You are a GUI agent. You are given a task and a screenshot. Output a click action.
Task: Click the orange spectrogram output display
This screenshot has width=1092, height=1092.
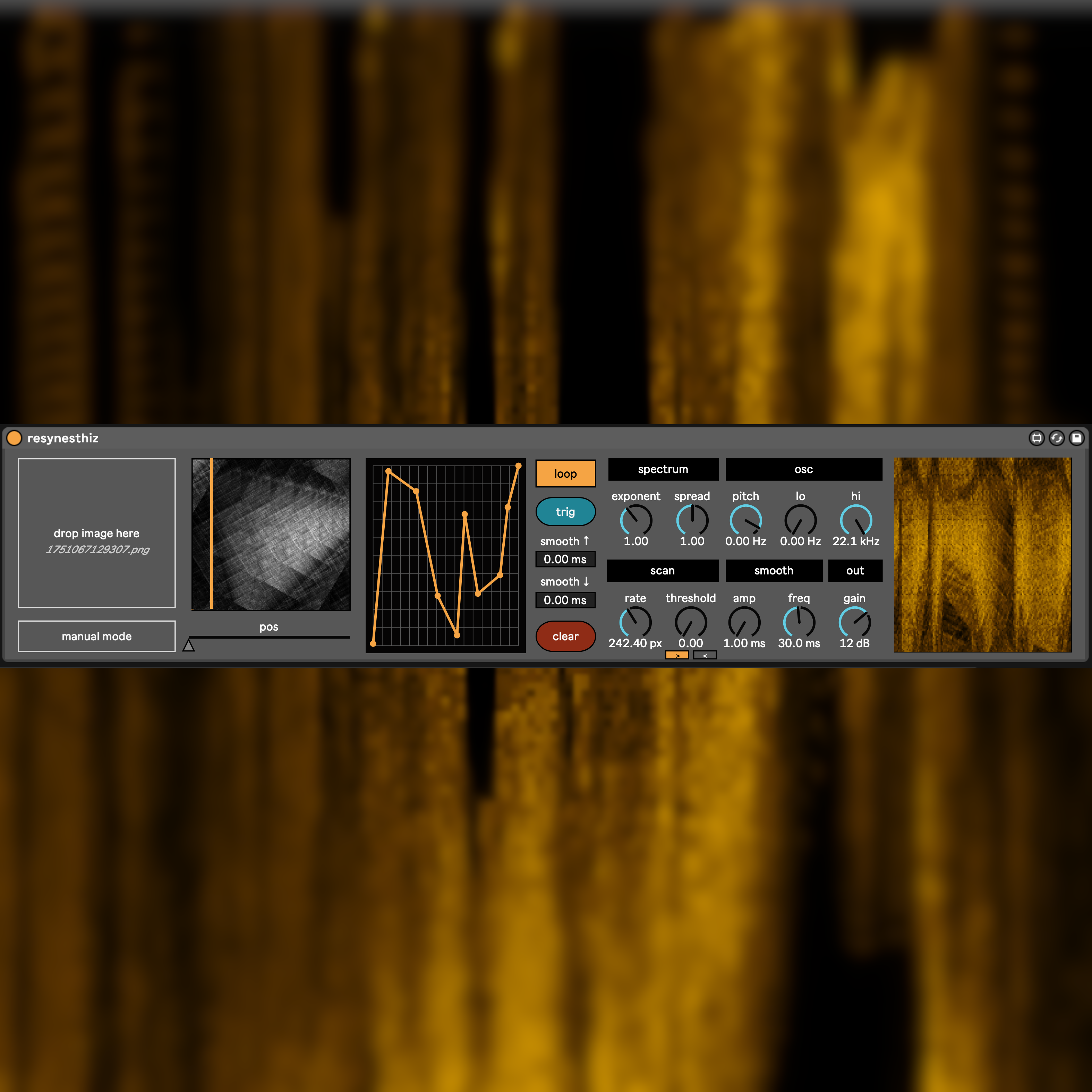[x=982, y=554]
